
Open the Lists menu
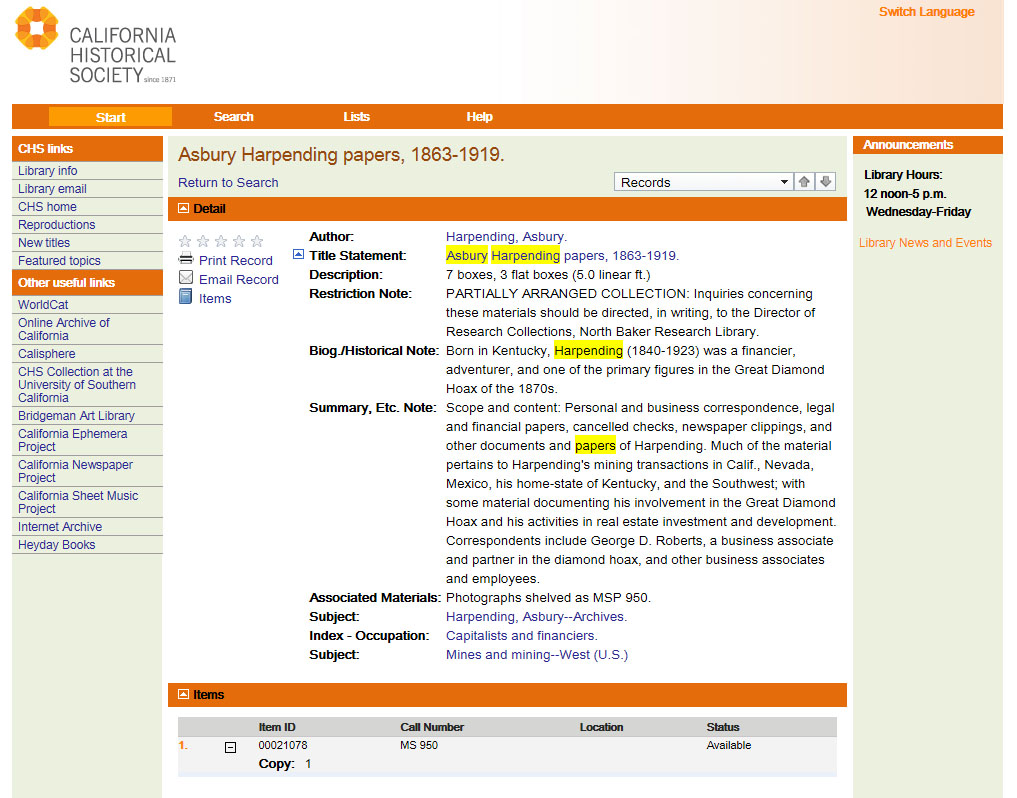(357, 117)
